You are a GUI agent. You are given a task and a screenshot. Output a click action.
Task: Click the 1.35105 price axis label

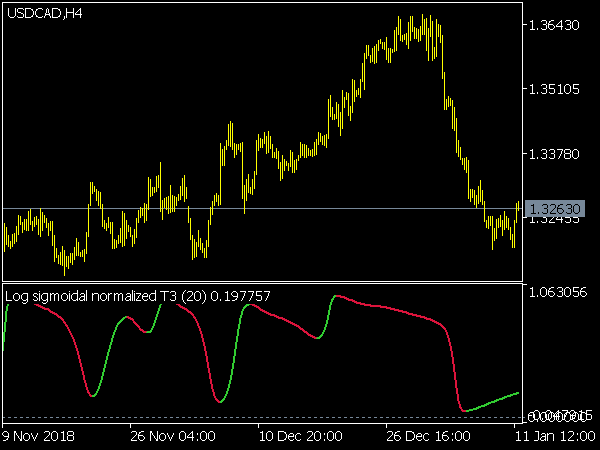tap(554, 89)
